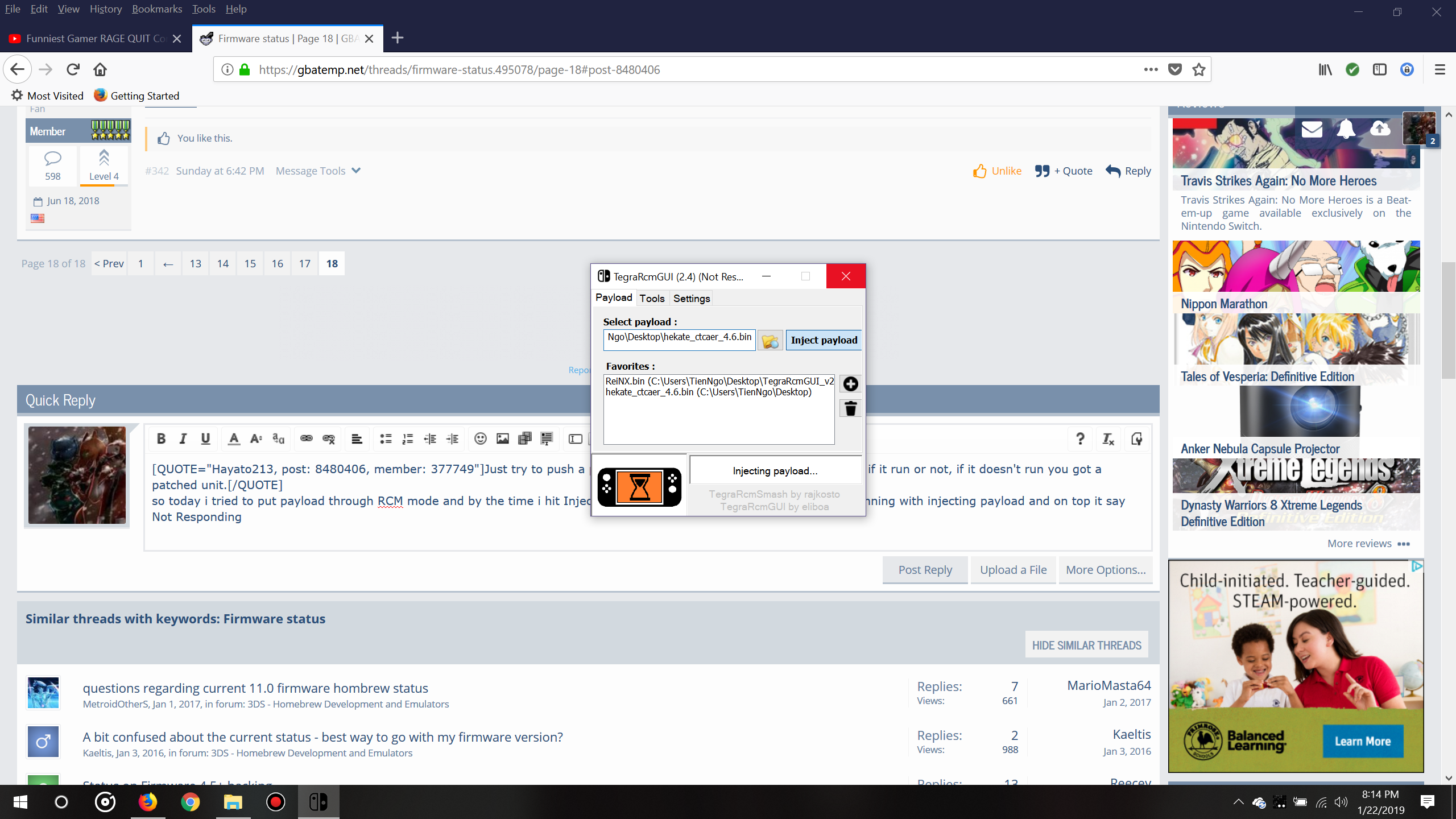The width and height of the screenshot is (1456, 819).
Task: Open the Firefox History menu
Action: coord(105,9)
